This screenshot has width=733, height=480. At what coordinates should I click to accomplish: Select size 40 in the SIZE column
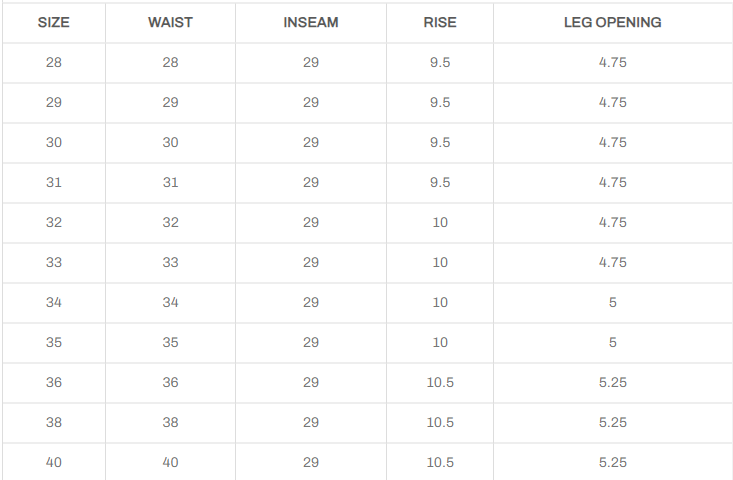pyautogui.click(x=54, y=462)
